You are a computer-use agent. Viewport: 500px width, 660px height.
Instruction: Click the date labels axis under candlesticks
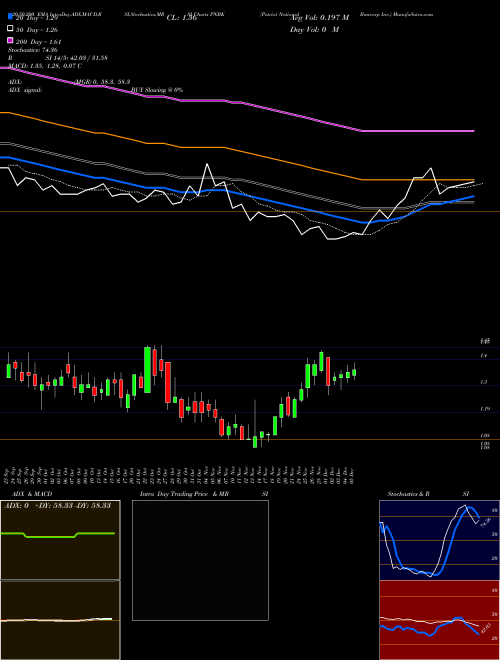179,476
